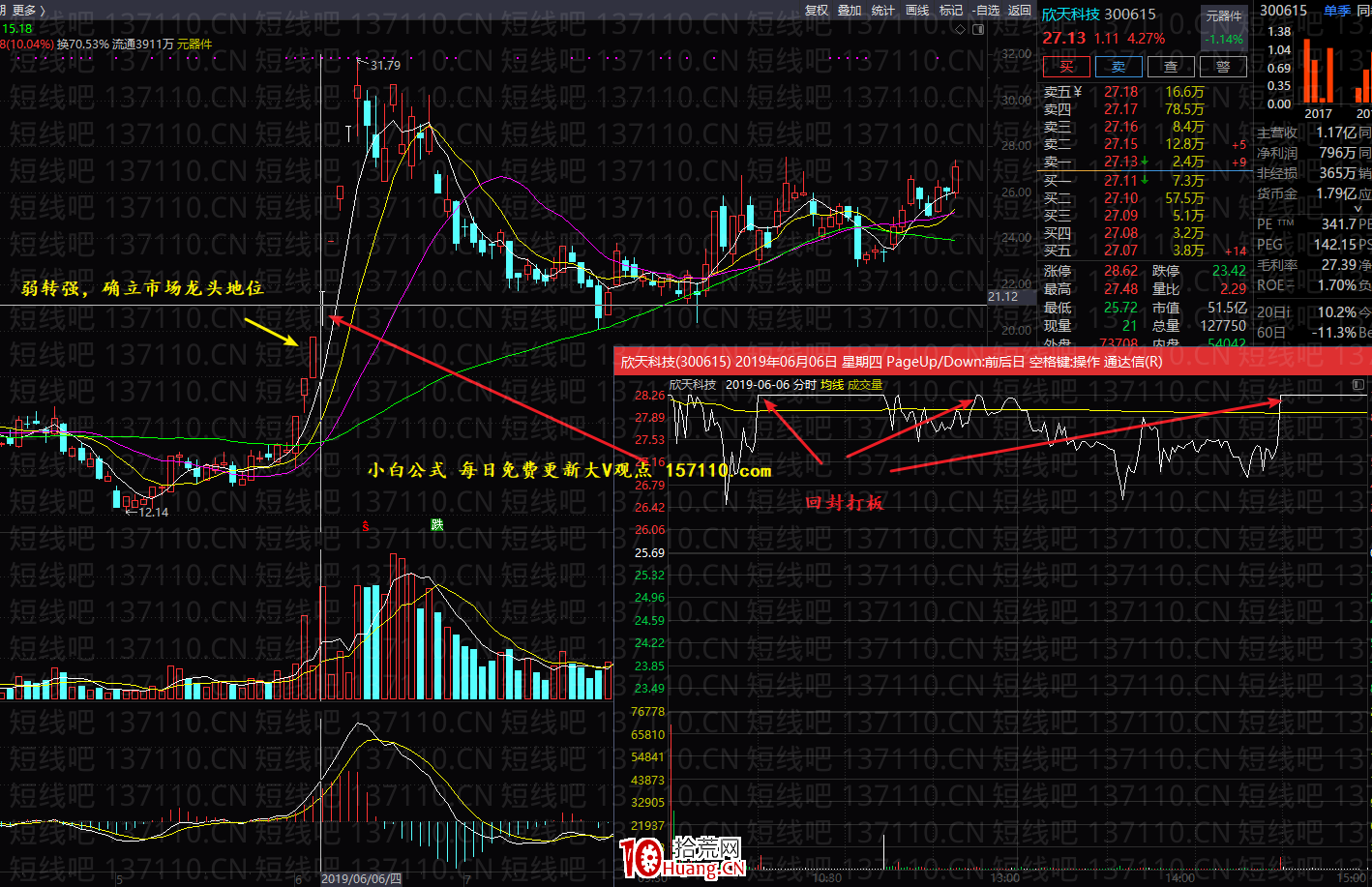Toggle the 均线 average line in the popup
This screenshot has height=887, width=1372.
click(x=832, y=384)
